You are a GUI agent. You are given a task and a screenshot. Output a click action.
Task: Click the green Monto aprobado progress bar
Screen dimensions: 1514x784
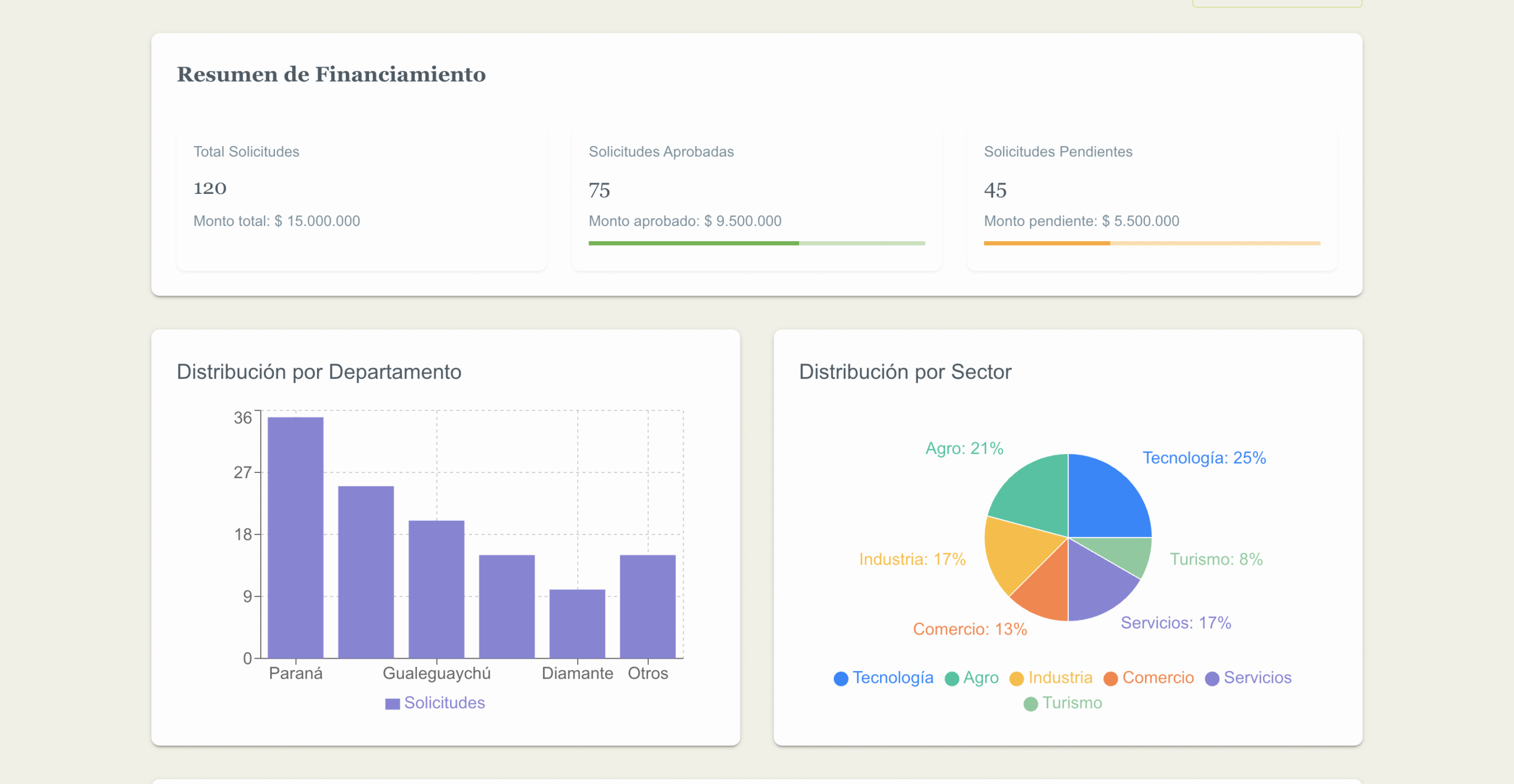[692, 243]
